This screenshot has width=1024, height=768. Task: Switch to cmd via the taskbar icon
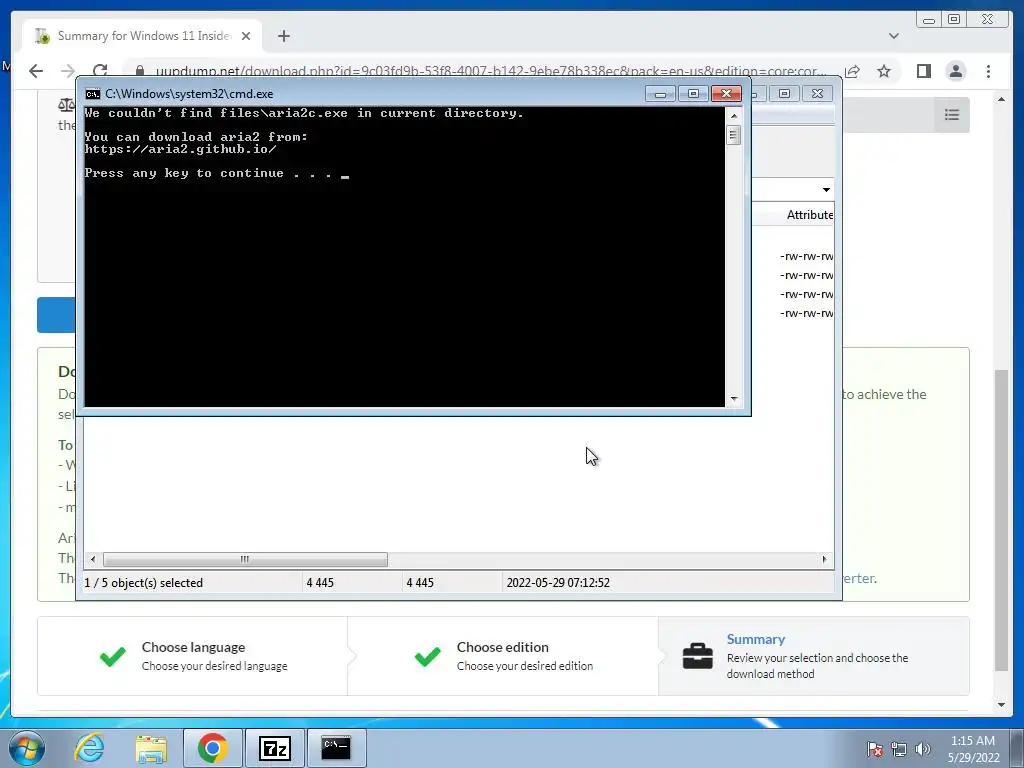coord(336,748)
